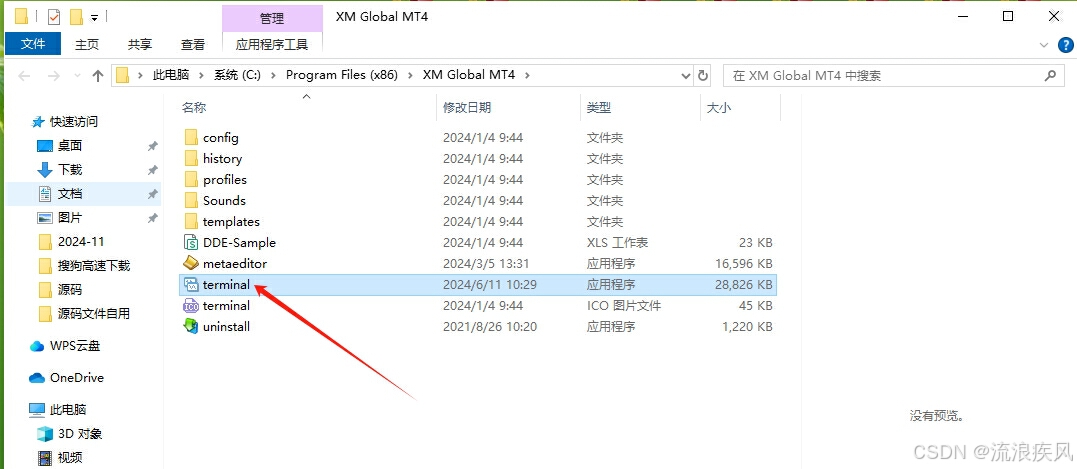Click the metaeditor application icon

pos(191,263)
